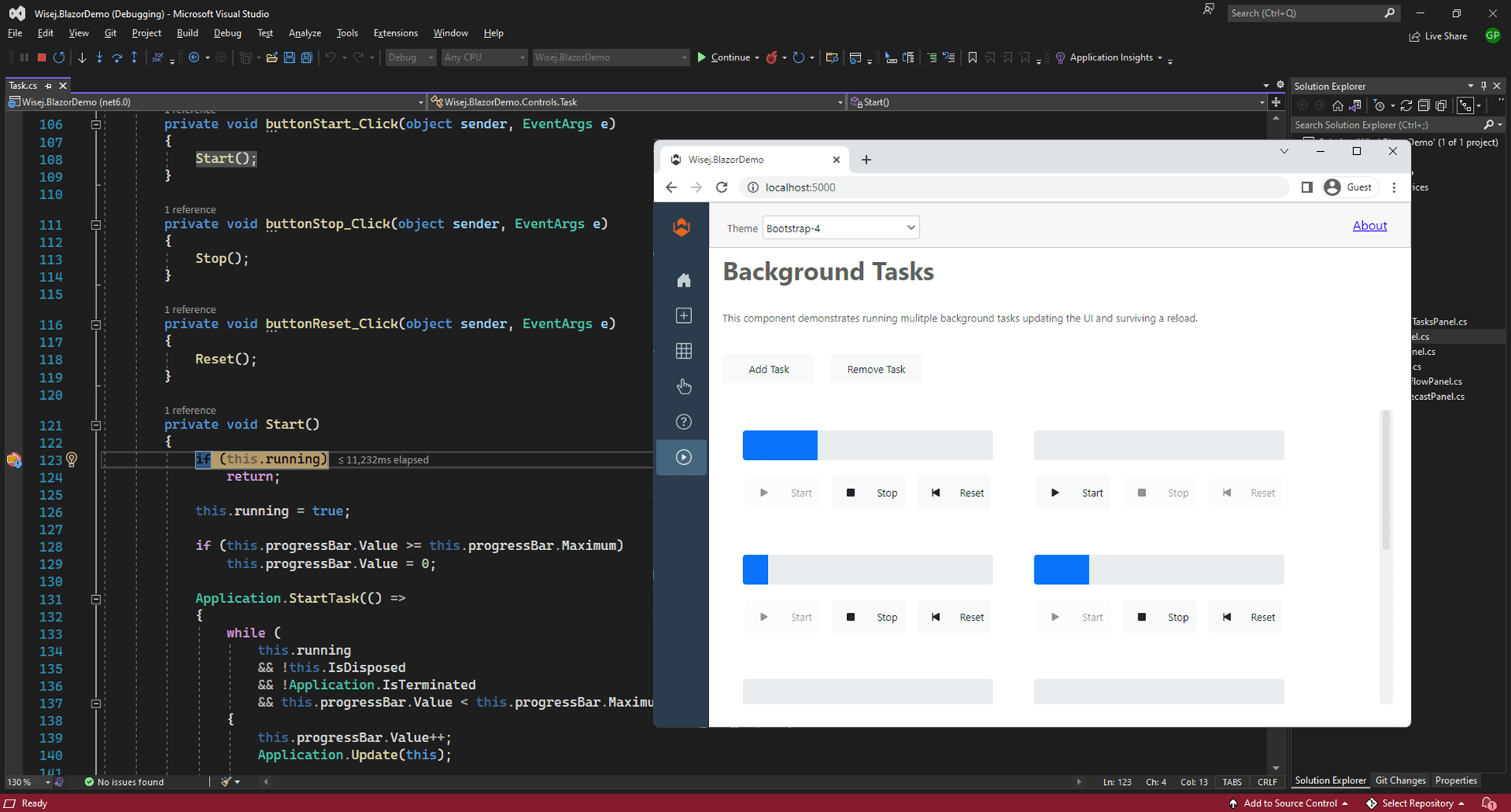Open the grid icon in web sidebar
The height and width of the screenshot is (812, 1511).
pos(683,351)
